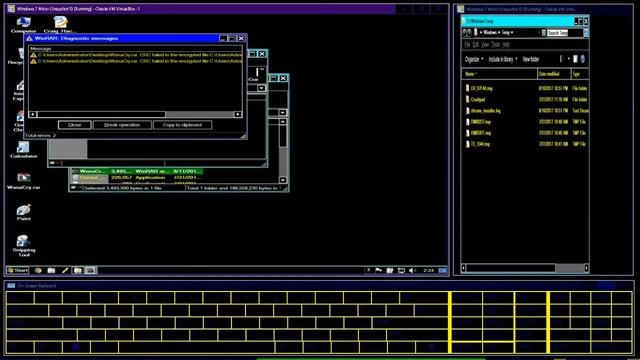Click the taskbar clock showing 2:24
The height and width of the screenshot is (360, 640).
(x=428, y=270)
